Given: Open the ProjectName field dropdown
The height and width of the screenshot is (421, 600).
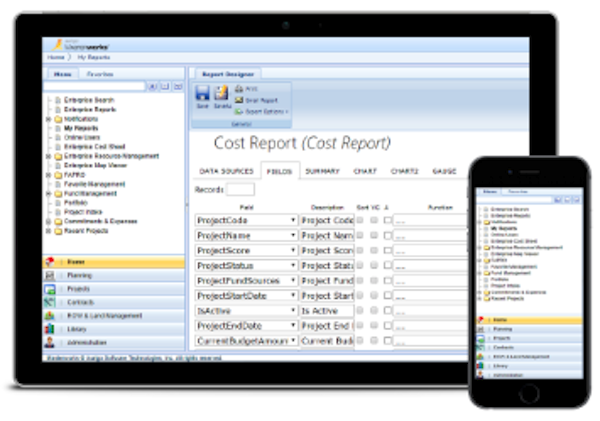Looking at the screenshot, I should [293, 236].
